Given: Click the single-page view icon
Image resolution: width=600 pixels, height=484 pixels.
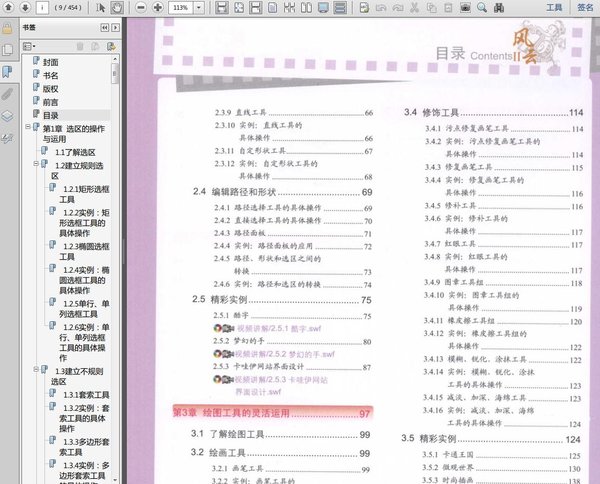Looking at the screenshot, I should (x=272, y=7).
